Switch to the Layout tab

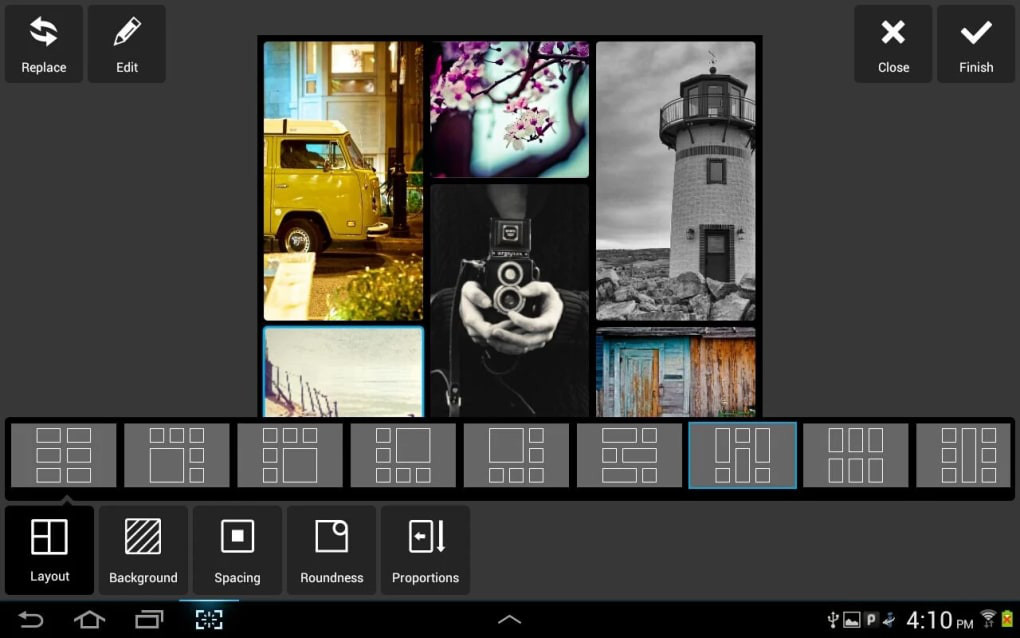coord(49,550)
